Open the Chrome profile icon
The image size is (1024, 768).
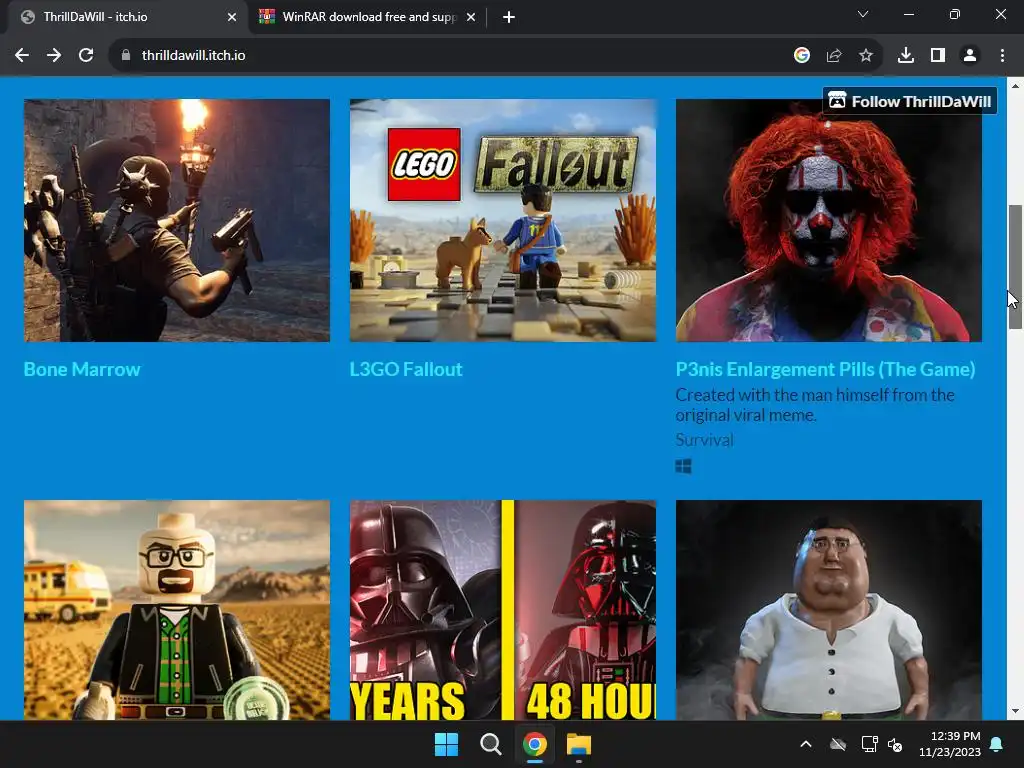coord(970,56)
